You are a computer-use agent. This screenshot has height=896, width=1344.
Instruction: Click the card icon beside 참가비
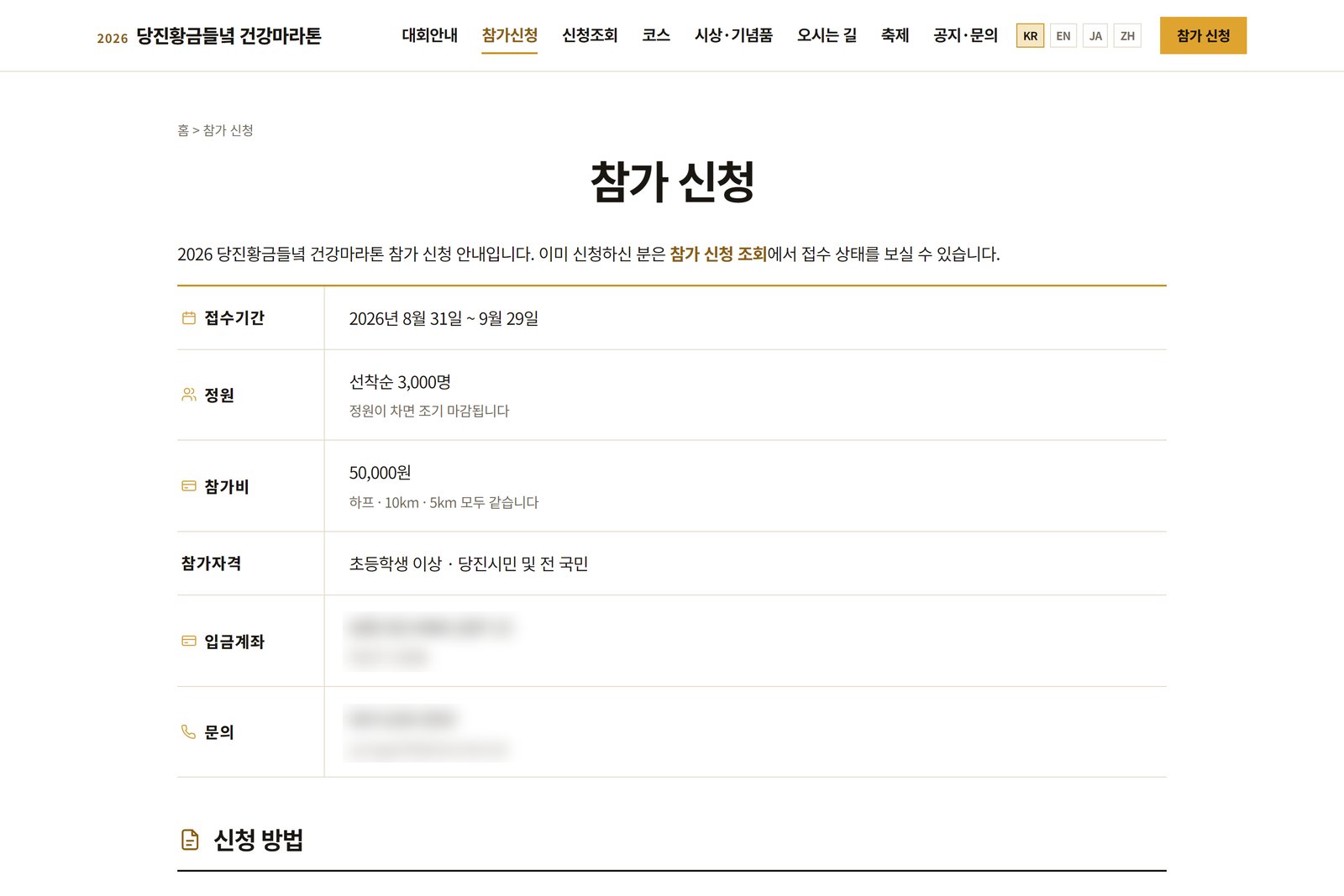click(x=189, y=486)
